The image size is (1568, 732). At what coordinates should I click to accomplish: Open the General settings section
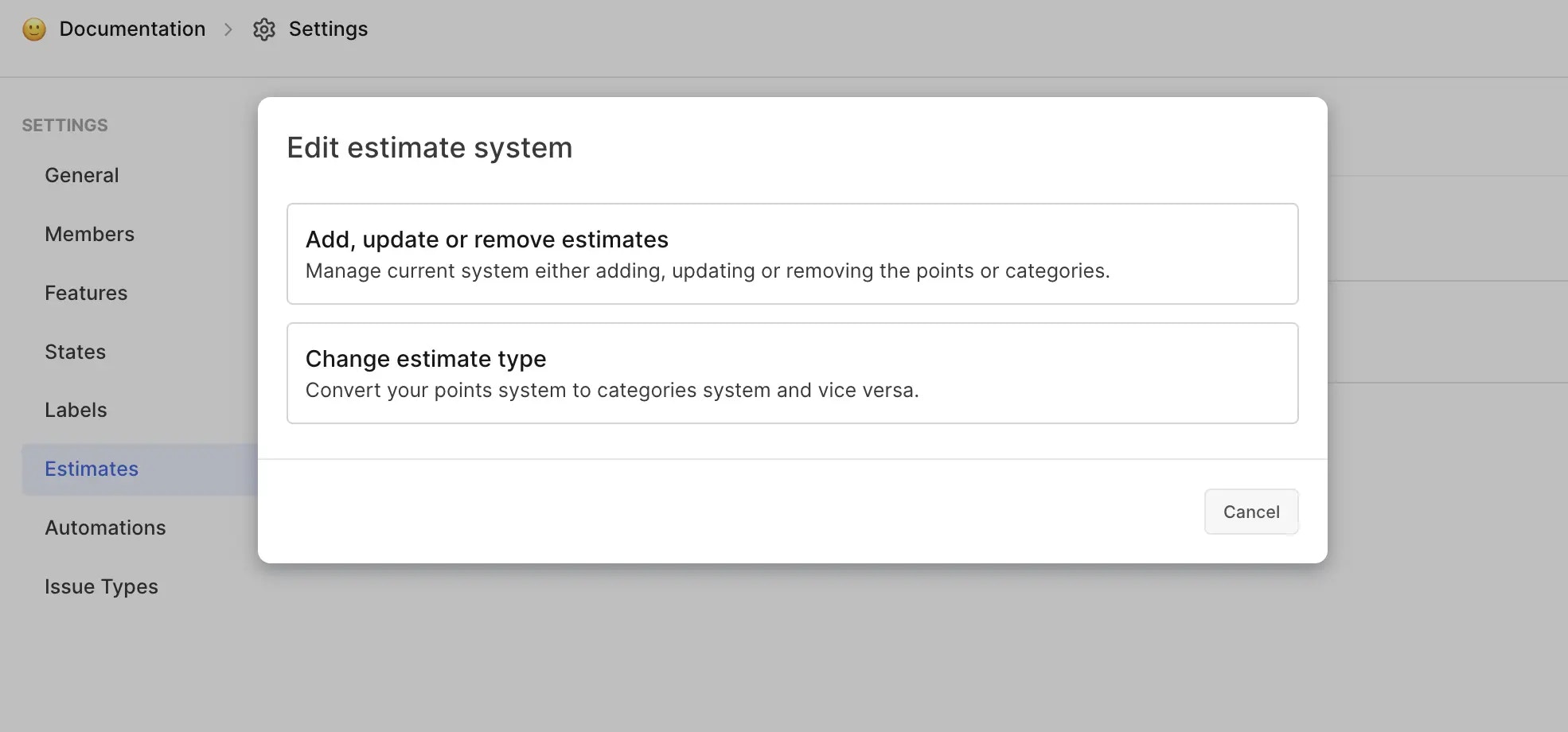(x=81, y=175)
